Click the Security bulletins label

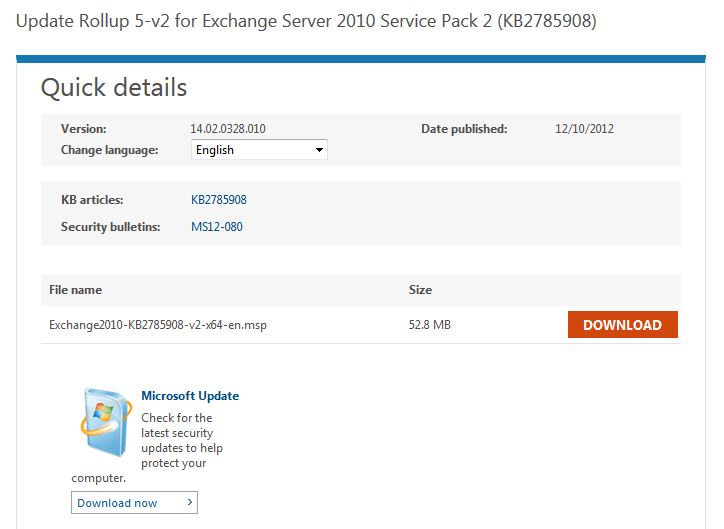(x=110, y=227)
